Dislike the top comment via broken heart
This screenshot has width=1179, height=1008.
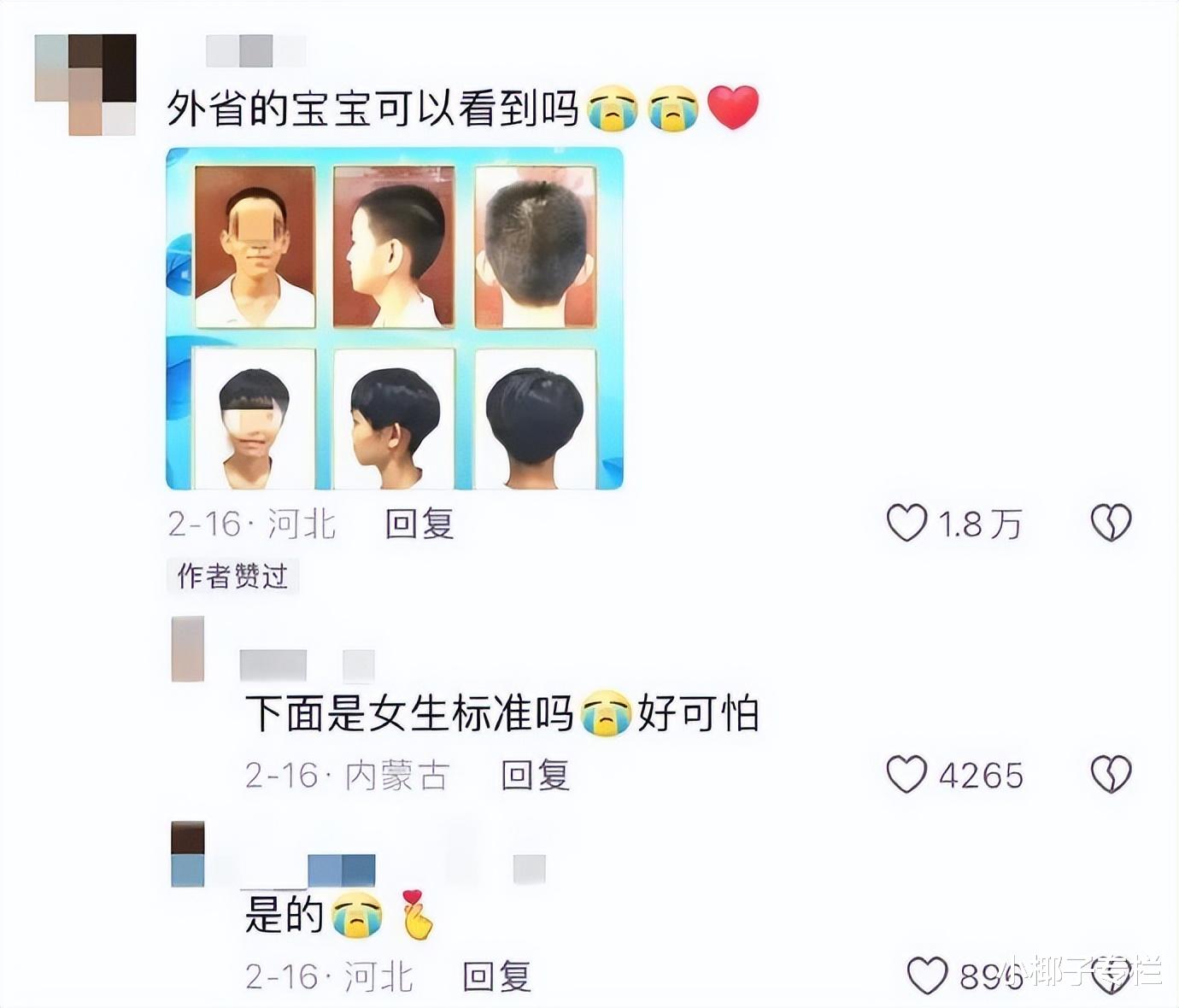[1111, 523]
